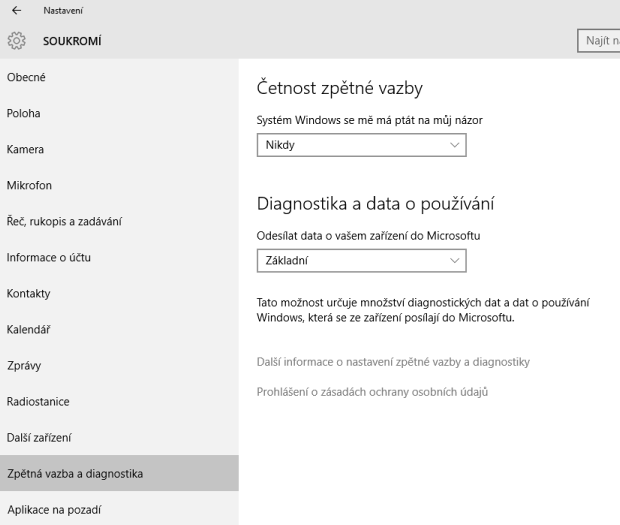Open the Obecné privacy section
The image size is (620, 525).
27,77
